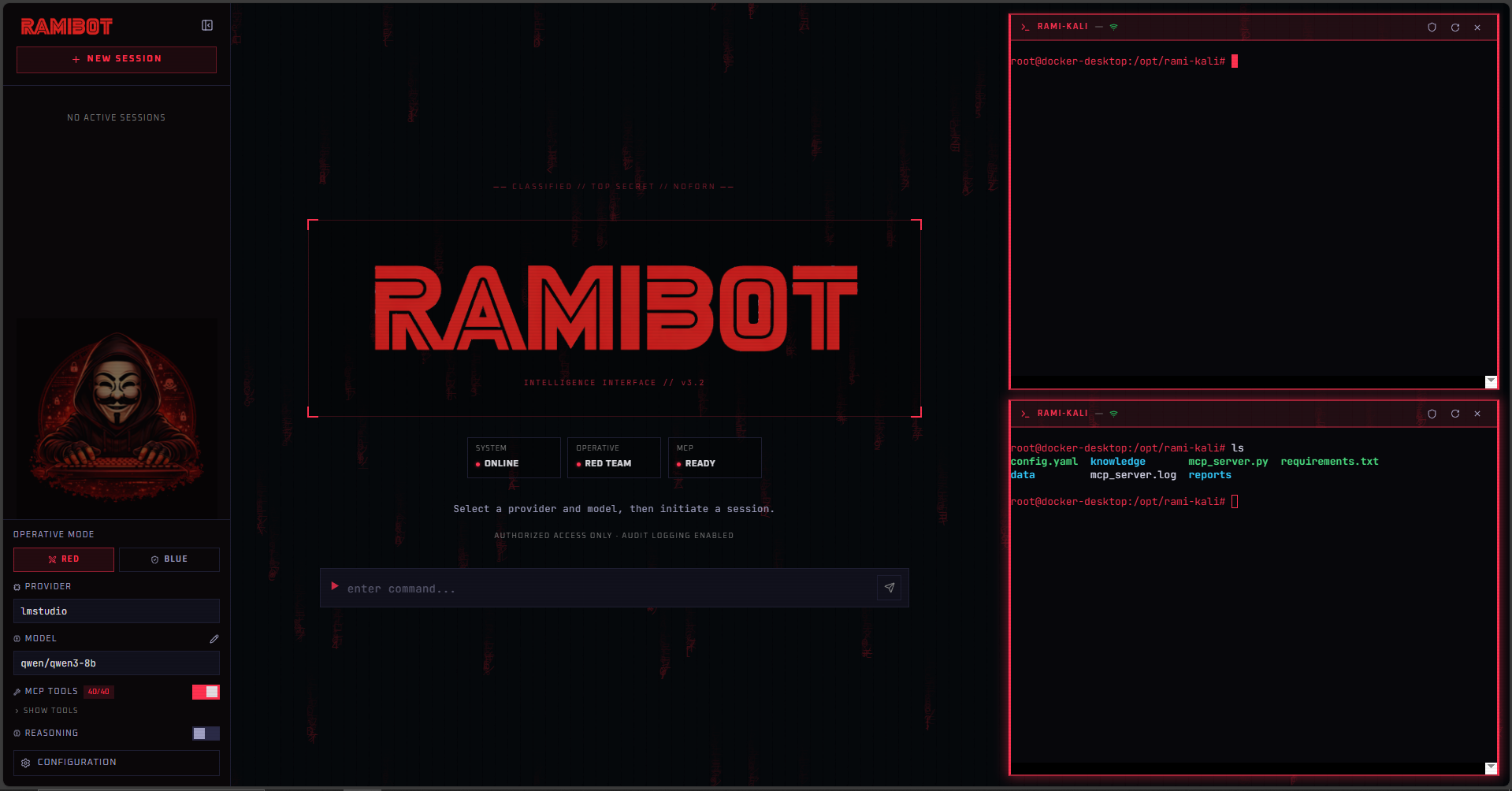Screen dimensions: 1512x791
Task: Send the command with paper plane icon
Action: [x=890, y=588]
